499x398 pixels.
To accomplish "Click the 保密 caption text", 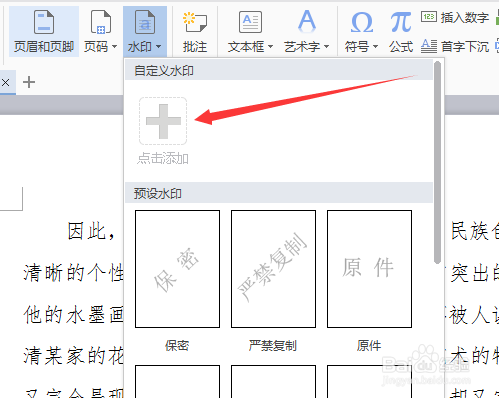I will coord(177,346).
